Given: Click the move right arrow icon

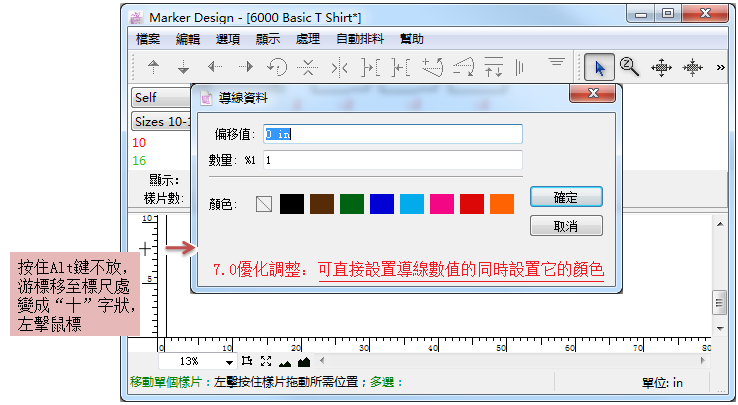Looking at the screenshot, I should coord(246,68).
